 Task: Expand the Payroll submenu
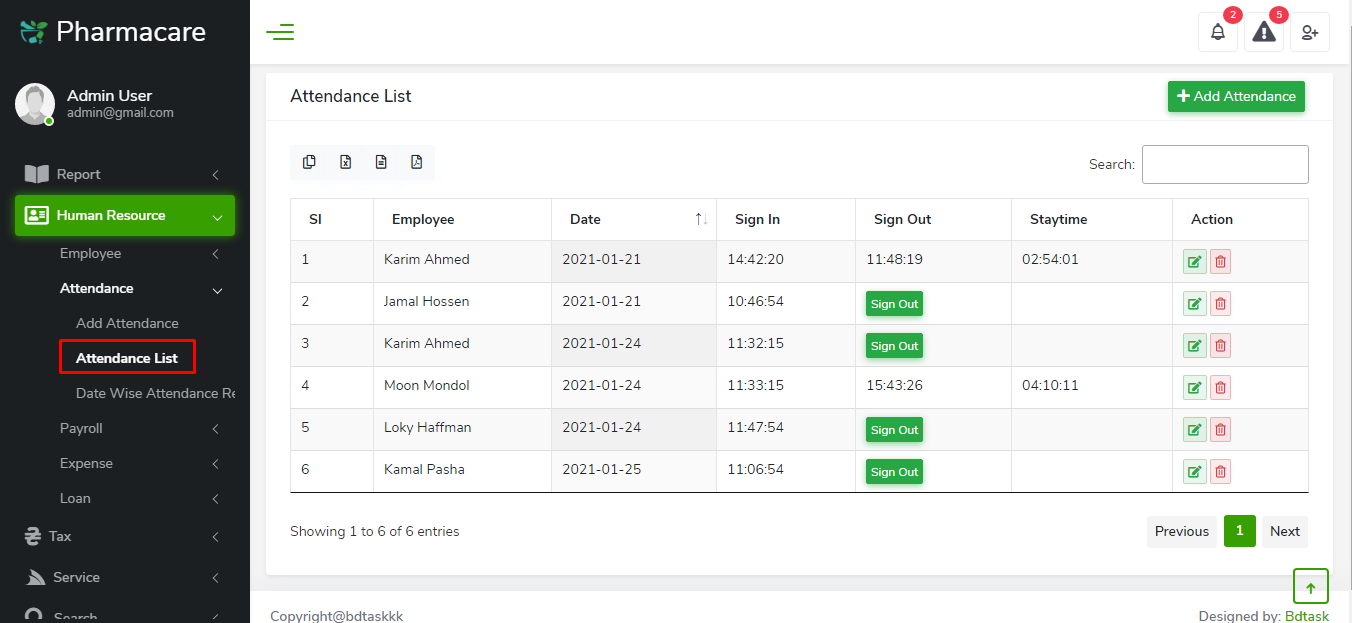click(140, 428)
